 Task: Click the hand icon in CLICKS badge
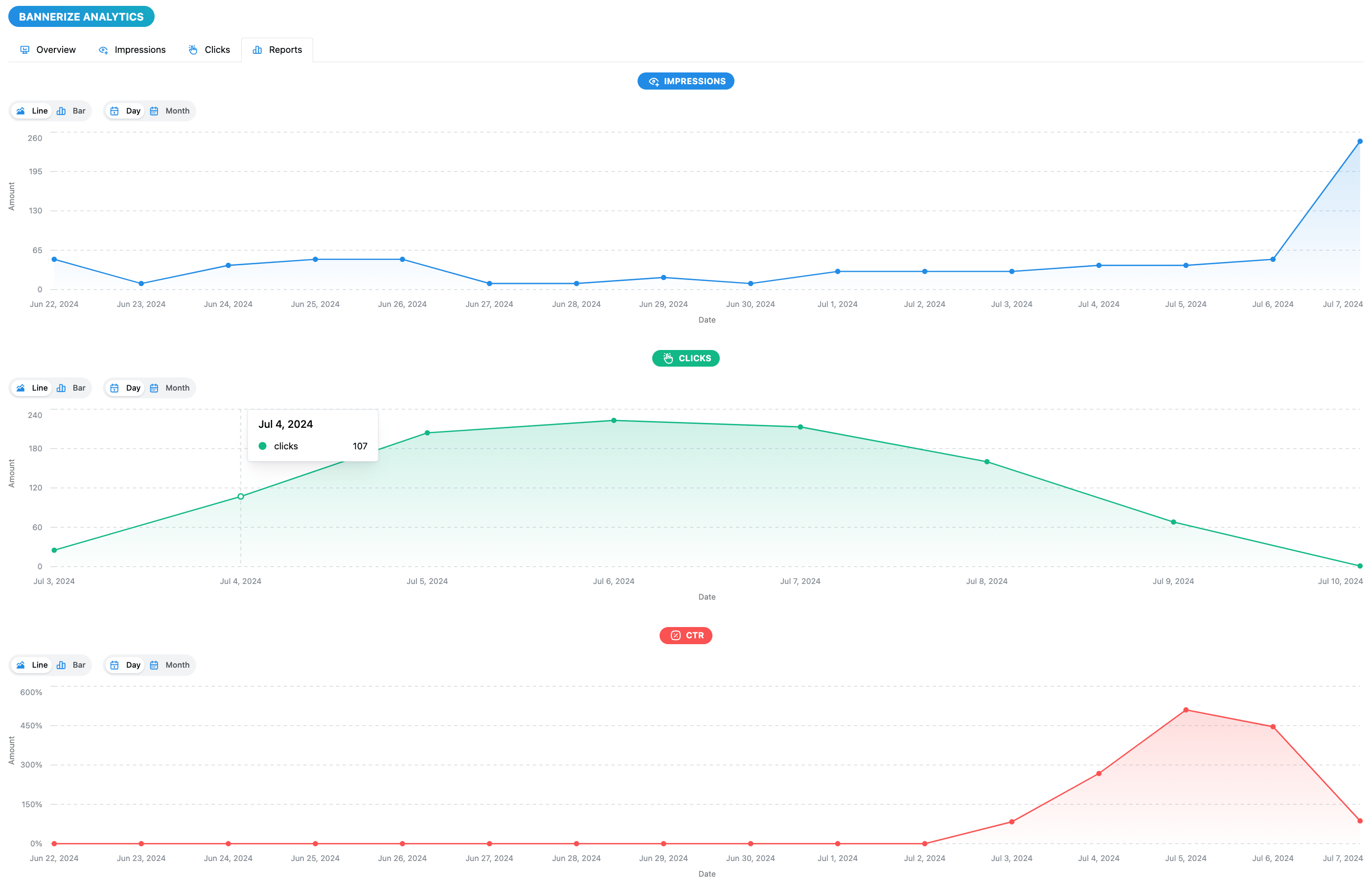[668, 358]
